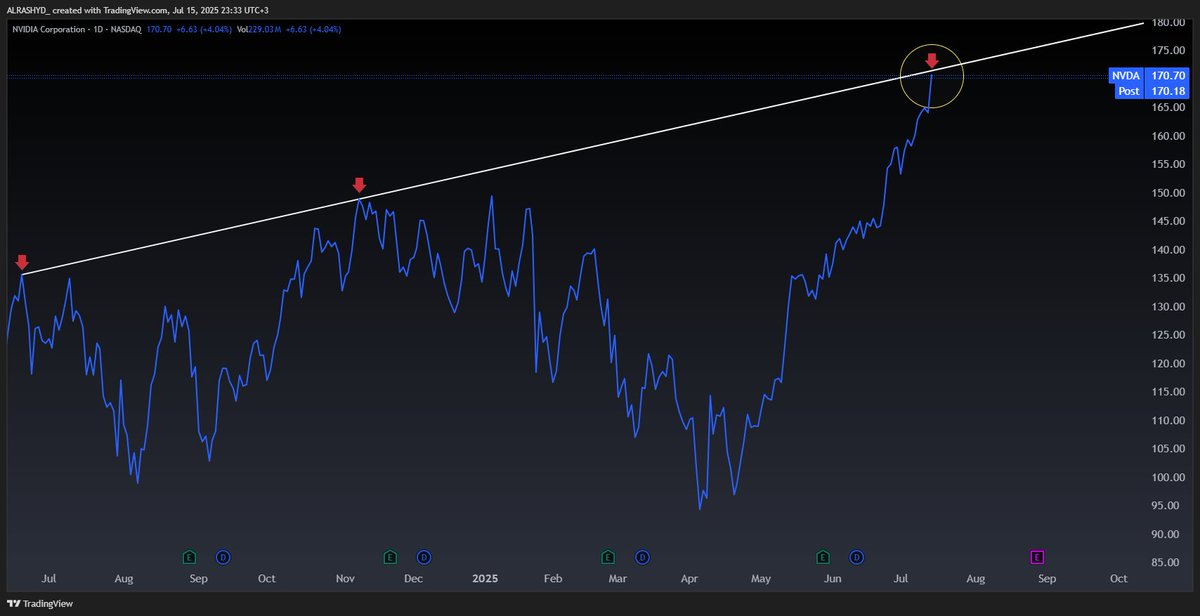Viewport: 1200px width, 616px height.
Task: Click the 155.00 price axis label
Action: point(1168,164)
